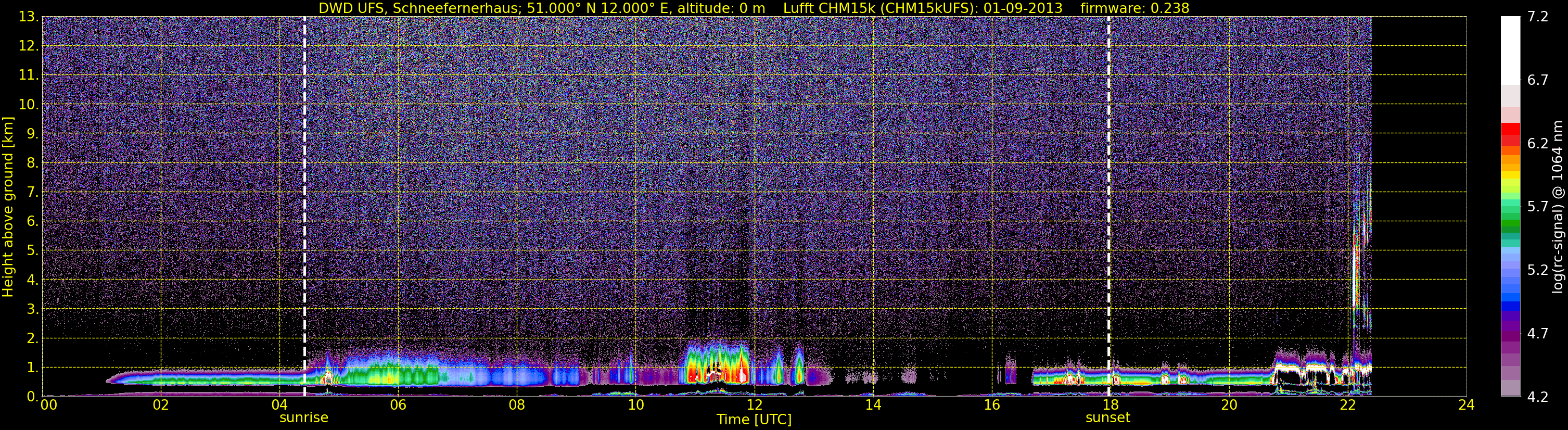Click the 6.7 value on the colorbar
This screenshot has height=430, width=1568.
(1538, 80)
